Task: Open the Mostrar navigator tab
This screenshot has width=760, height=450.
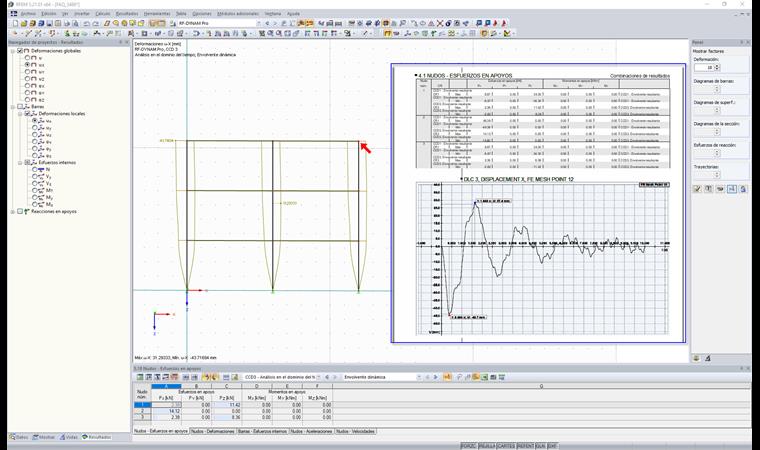Action: pos(44,437)
